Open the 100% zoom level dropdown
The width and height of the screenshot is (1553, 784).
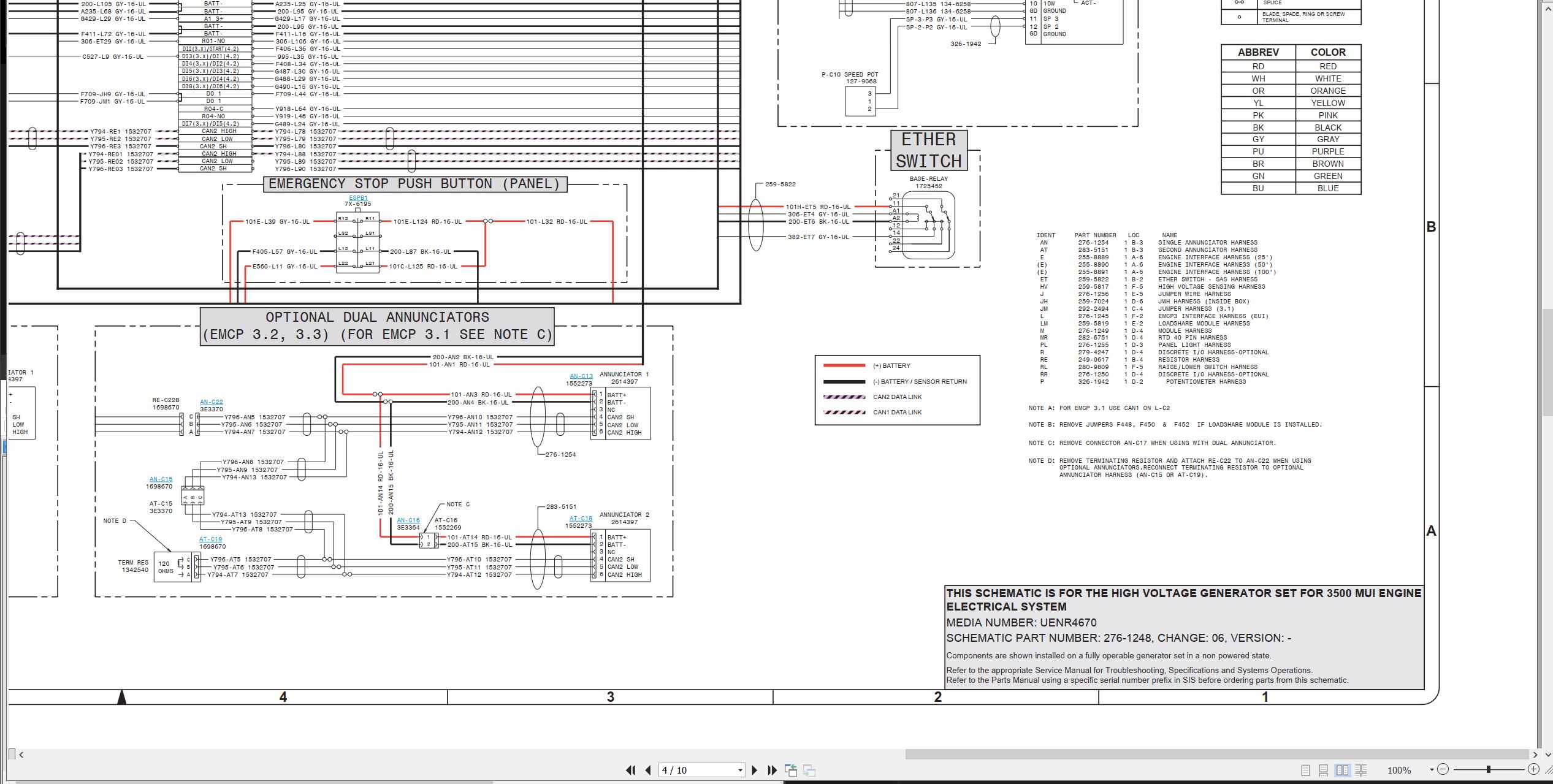(x=1432, y=770)
